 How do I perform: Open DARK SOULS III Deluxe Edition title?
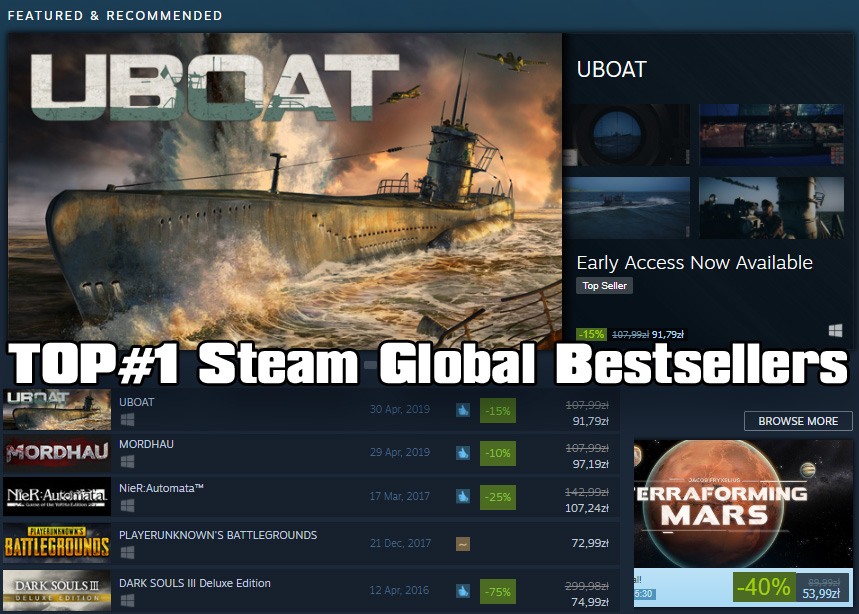tap(194, 583)
